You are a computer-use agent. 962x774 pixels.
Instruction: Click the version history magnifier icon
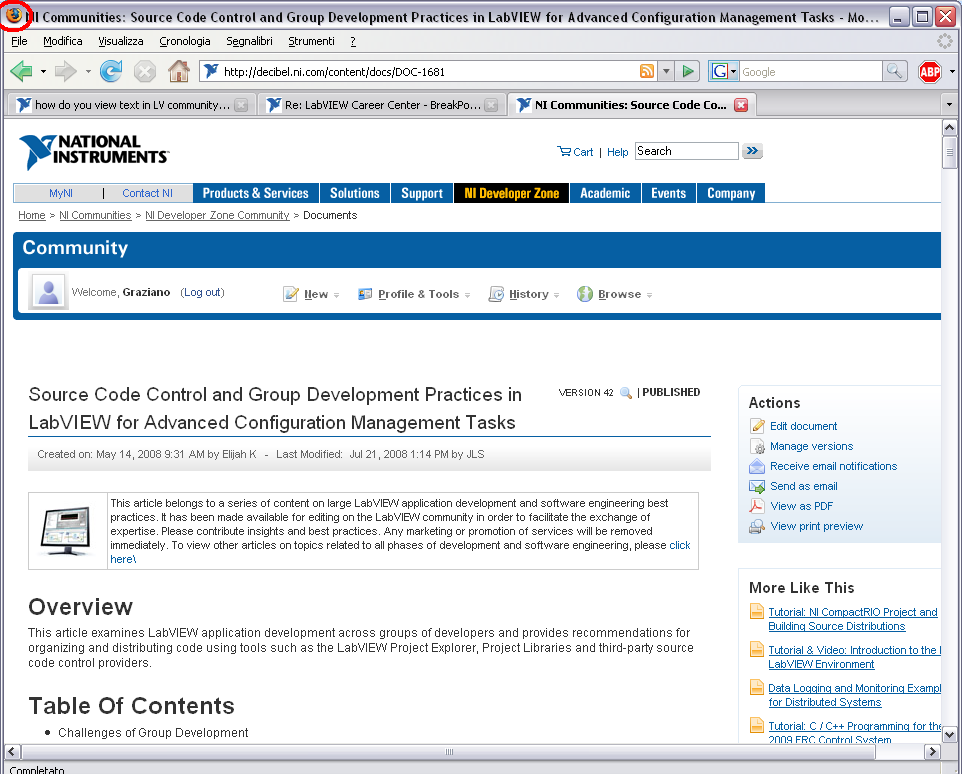click(x=626, y=393)
